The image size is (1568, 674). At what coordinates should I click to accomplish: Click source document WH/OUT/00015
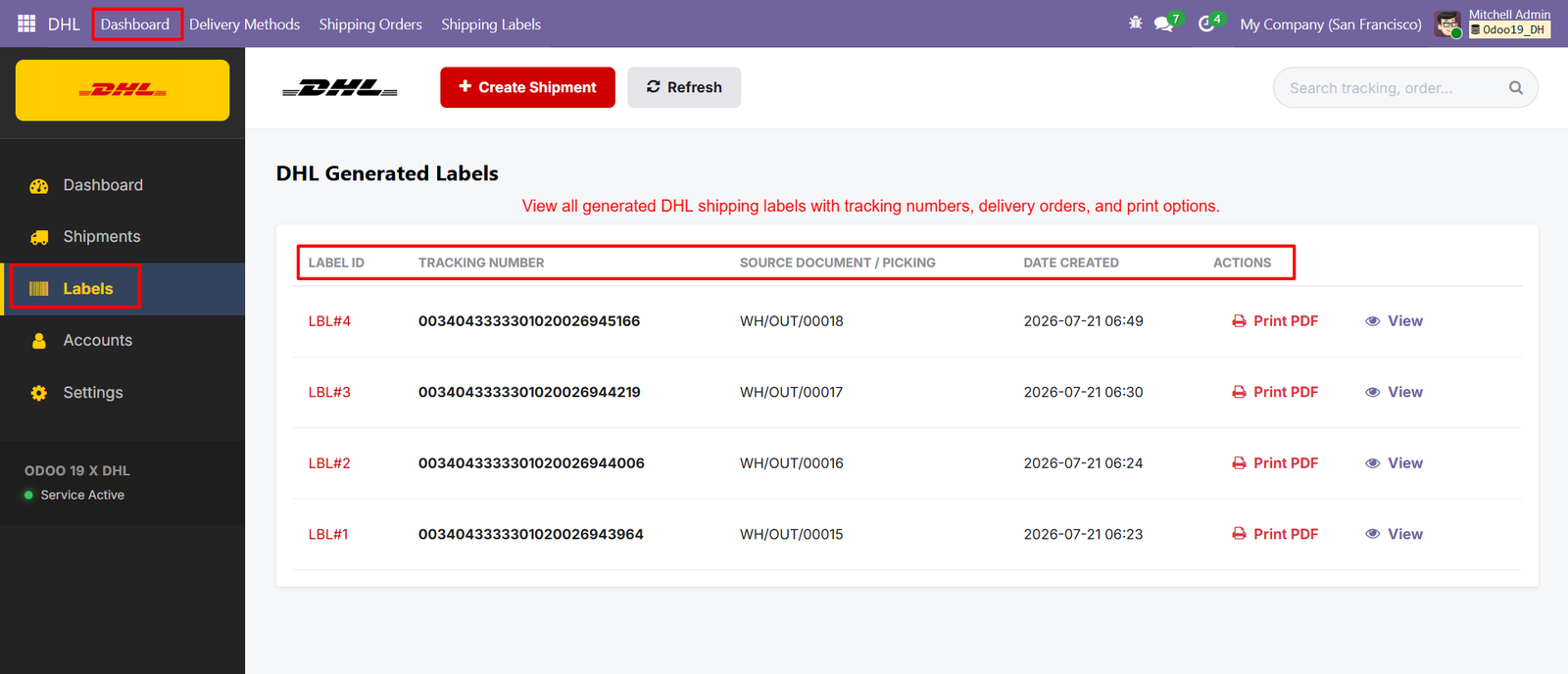coord(792,534)
